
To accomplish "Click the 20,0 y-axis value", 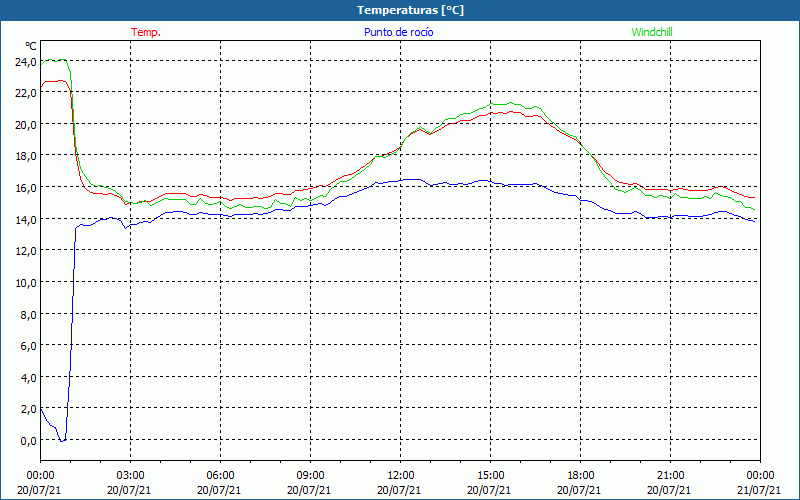I will (26, 125).
